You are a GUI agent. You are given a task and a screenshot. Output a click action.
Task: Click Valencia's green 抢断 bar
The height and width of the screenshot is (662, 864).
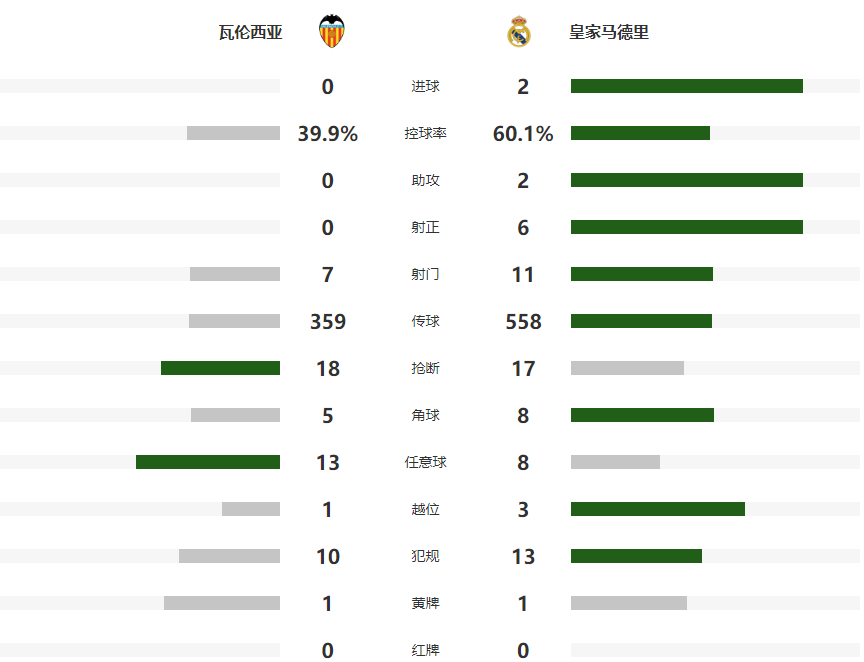pyautogui.click(x=220, y=368)
